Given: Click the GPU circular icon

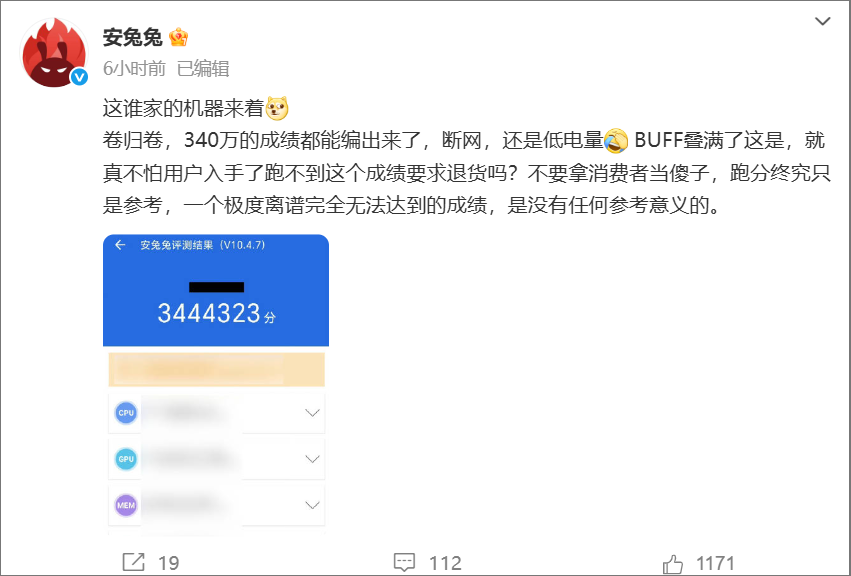Looking at the screenshot, I should [126, 459].
